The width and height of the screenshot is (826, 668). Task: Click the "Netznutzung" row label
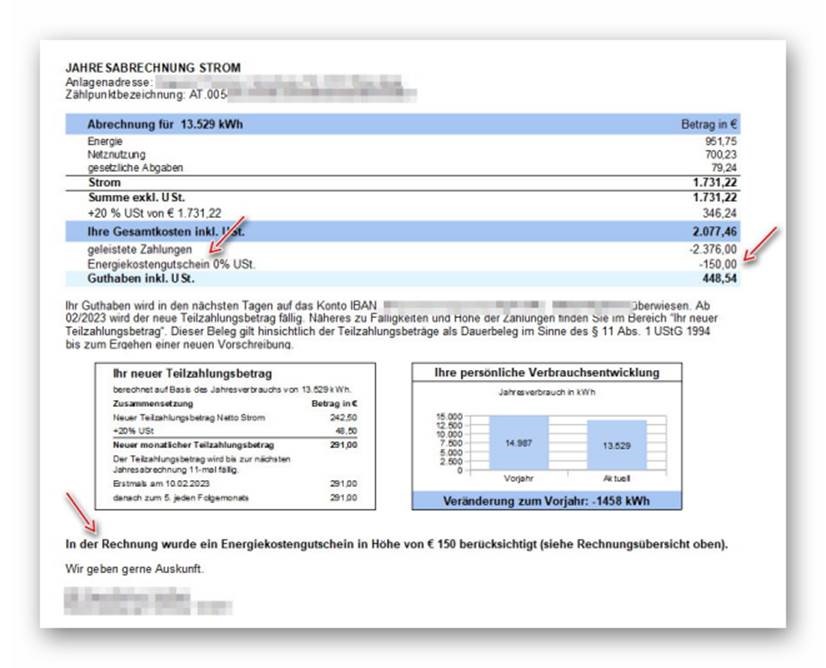(x=116, y=154)
